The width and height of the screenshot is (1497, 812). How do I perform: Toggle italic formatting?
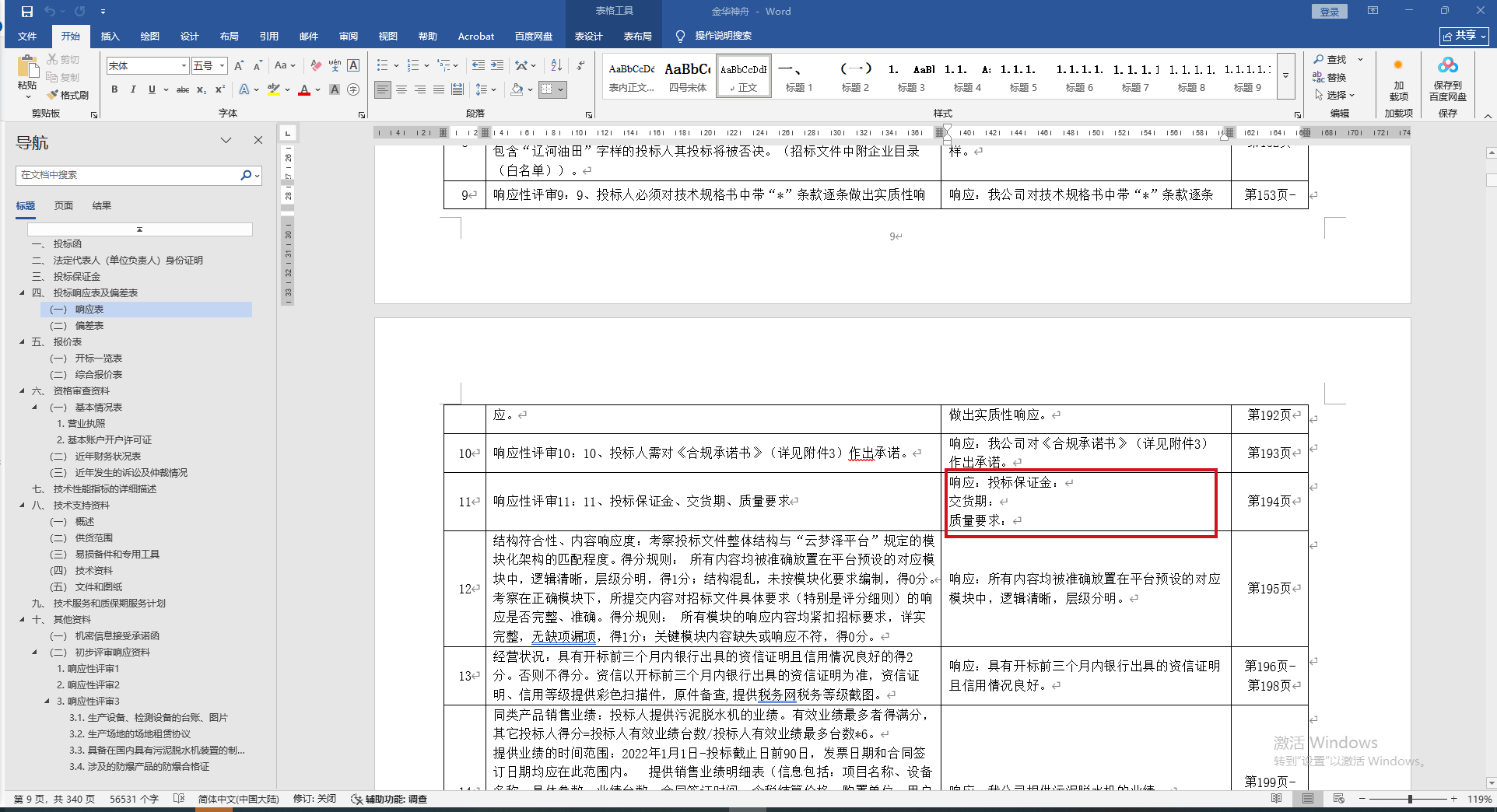(133, 89)
